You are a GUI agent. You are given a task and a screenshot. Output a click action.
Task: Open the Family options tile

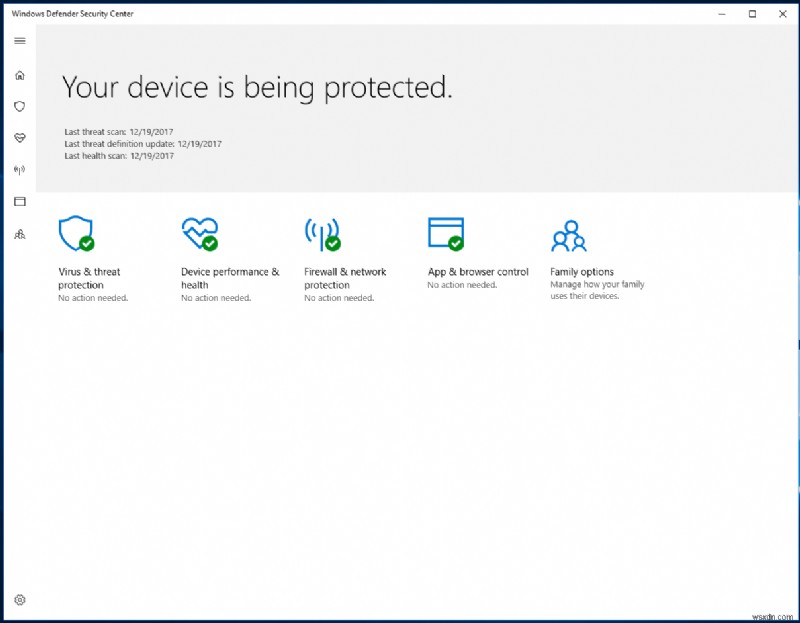pos(583,271)
